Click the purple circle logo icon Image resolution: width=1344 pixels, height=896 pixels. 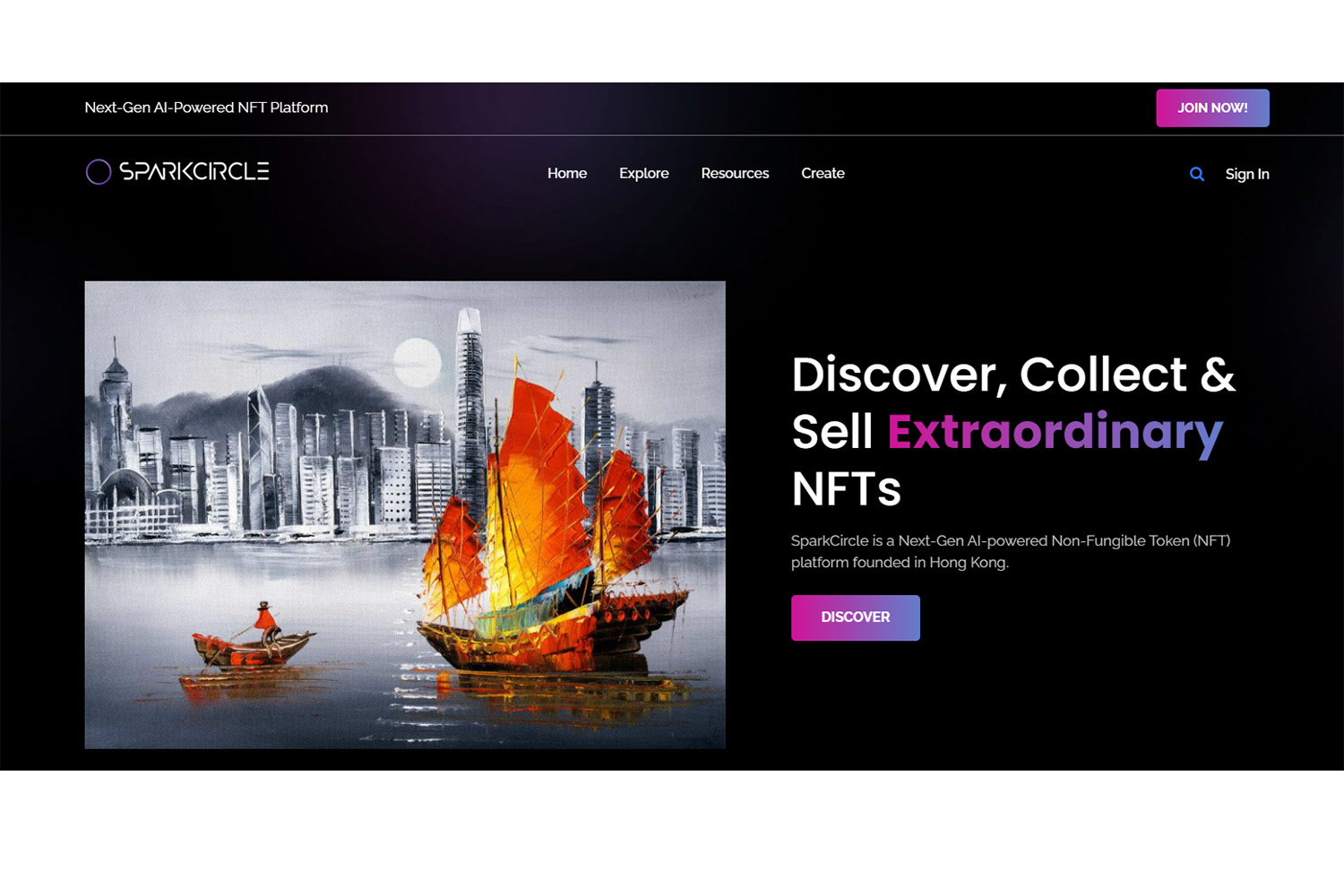point(99,172)
